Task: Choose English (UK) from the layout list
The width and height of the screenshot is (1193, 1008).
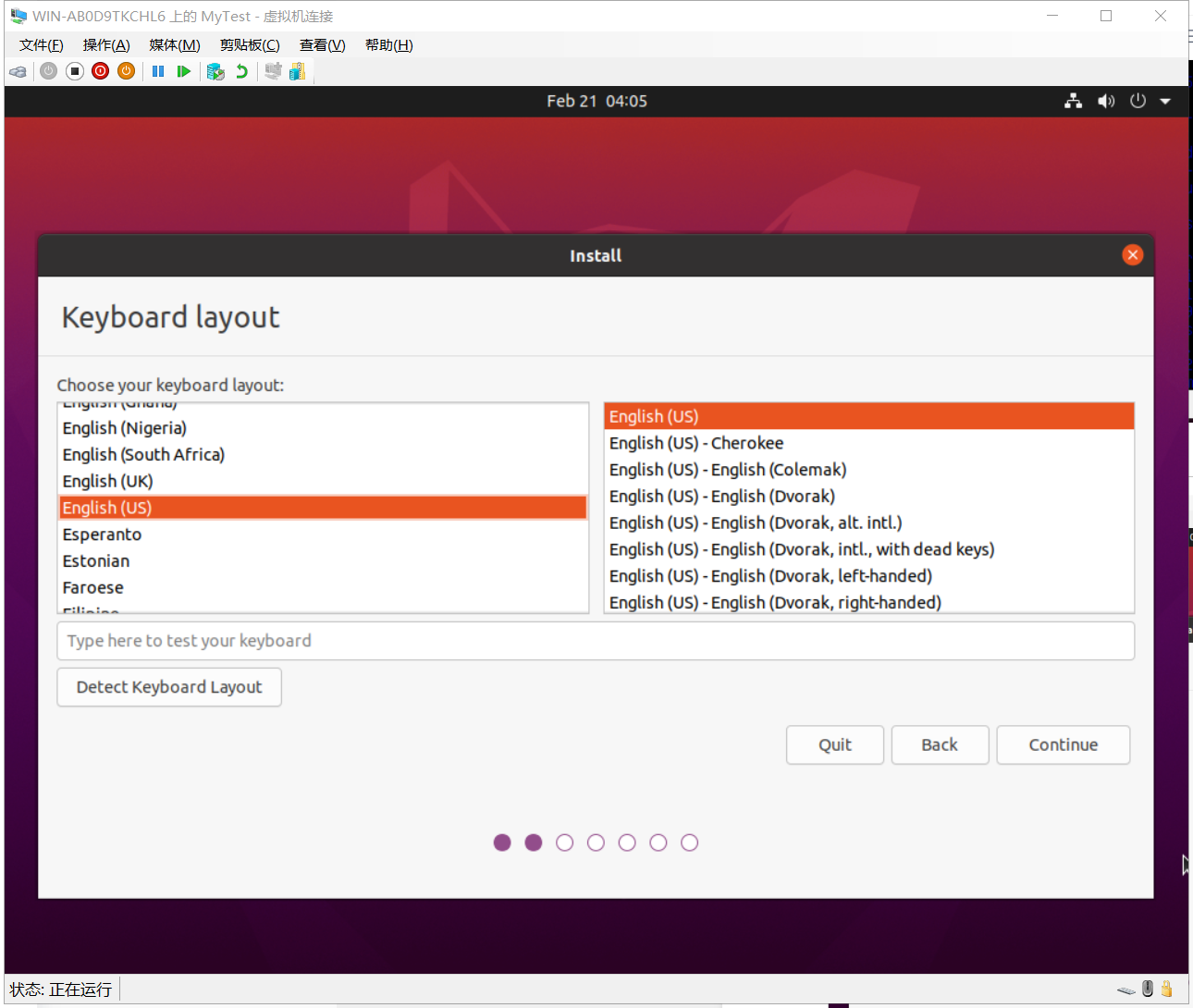Action: click(323, 482)
